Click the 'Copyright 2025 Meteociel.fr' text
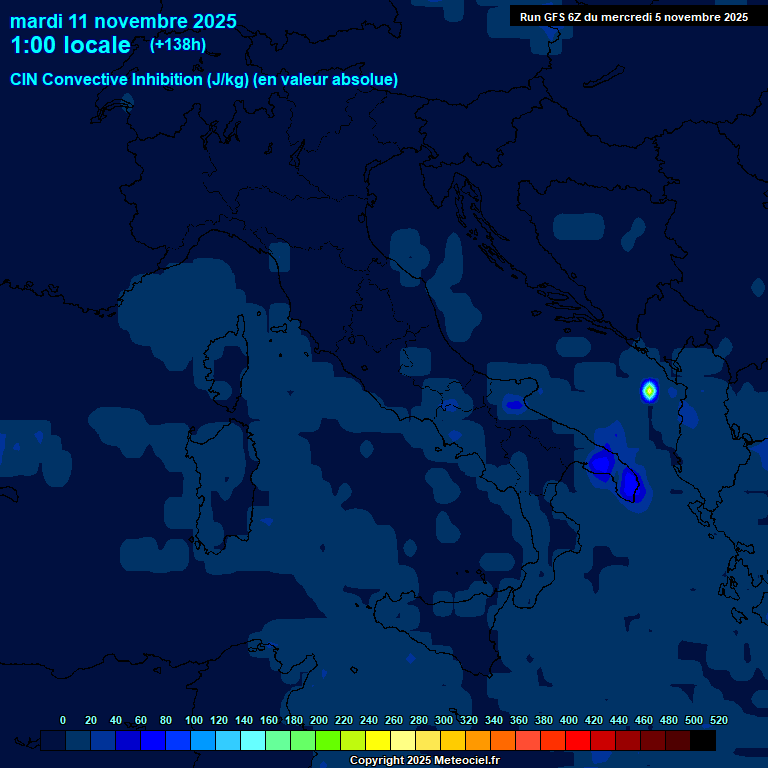This screenshot has width=768, height=768. pyautogui.click(x=424, y=761)
